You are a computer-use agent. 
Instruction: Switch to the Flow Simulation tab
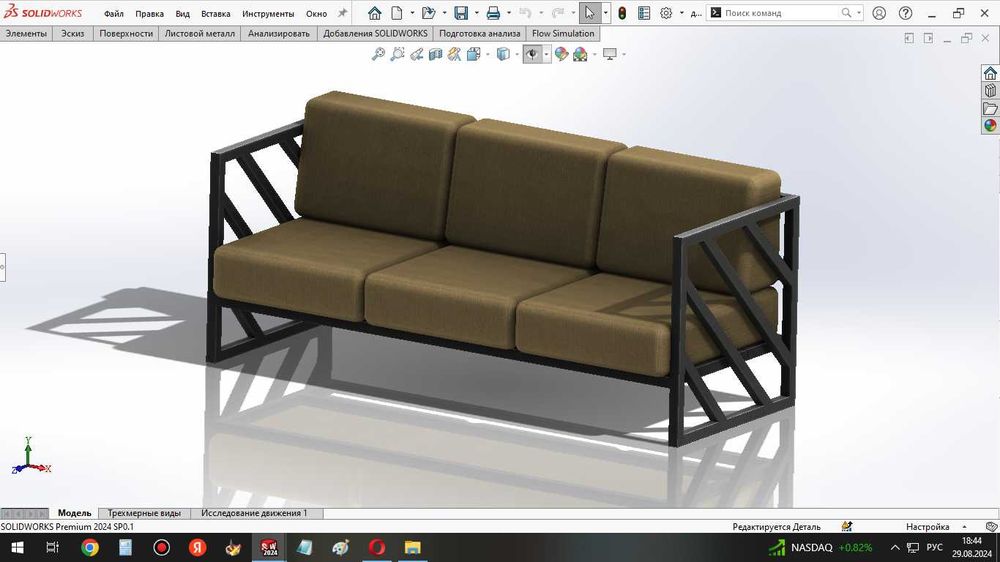coord(563,33)
